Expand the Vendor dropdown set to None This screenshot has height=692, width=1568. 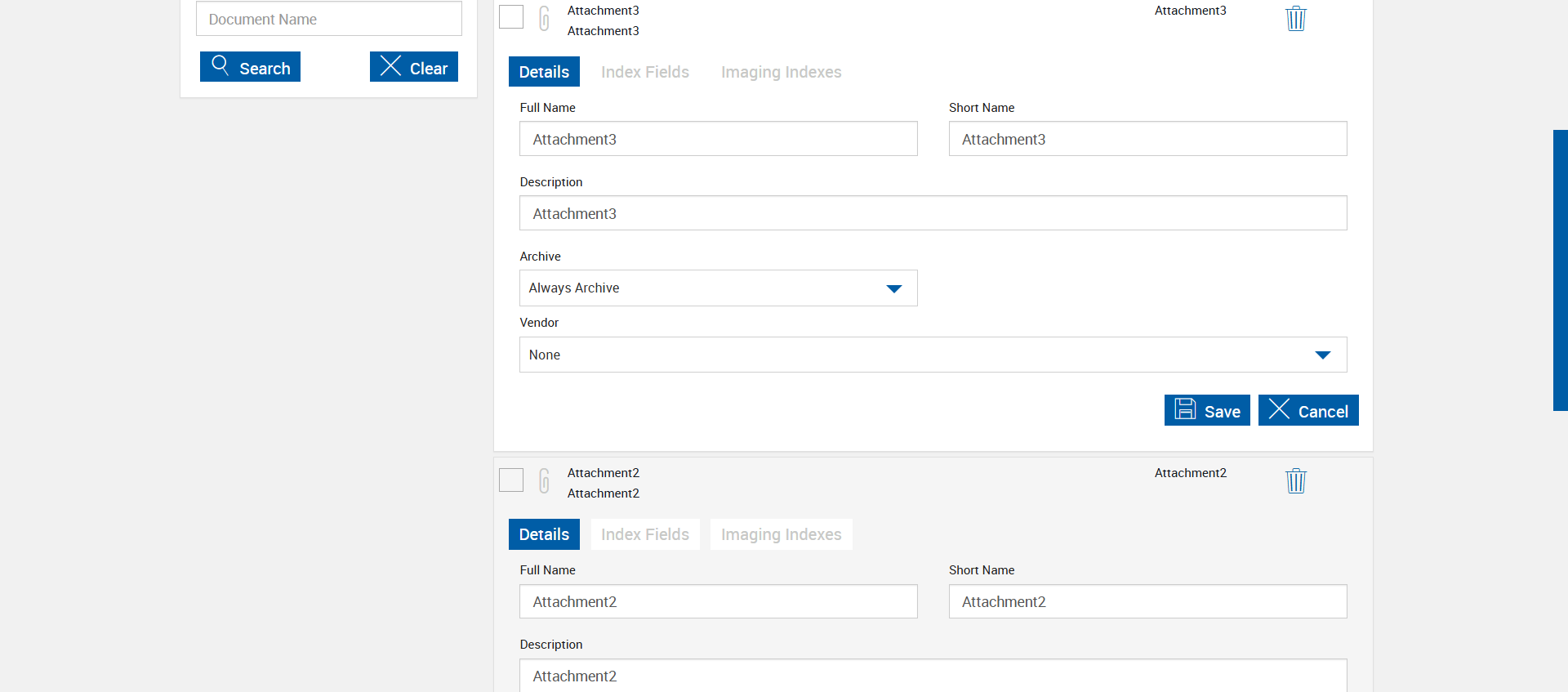(933, 355)
